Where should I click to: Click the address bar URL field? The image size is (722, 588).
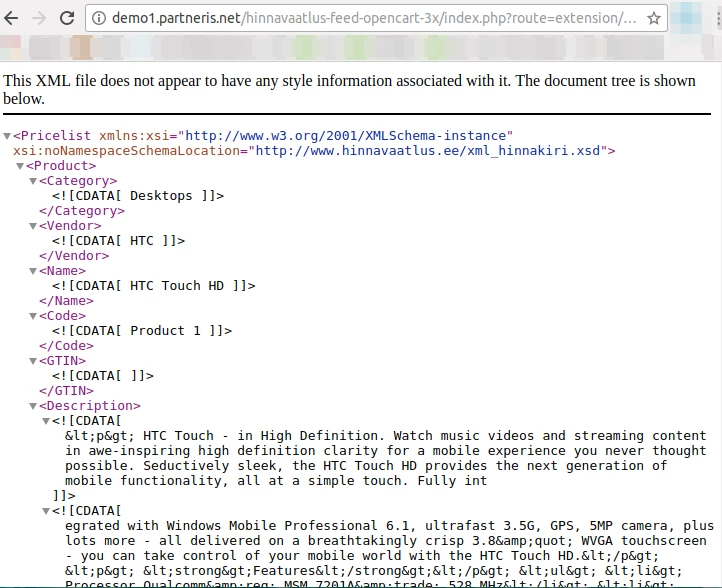(x=370, y=18)
